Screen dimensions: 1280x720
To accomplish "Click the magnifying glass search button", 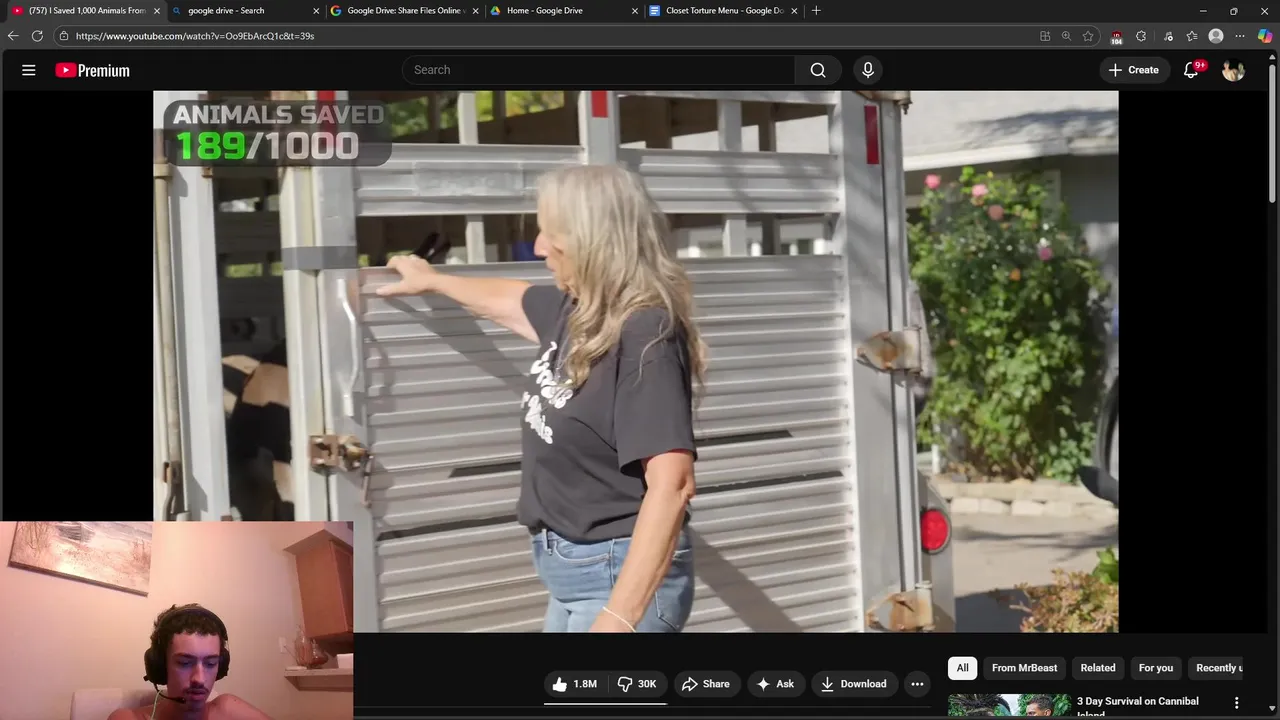I will 818,70.
